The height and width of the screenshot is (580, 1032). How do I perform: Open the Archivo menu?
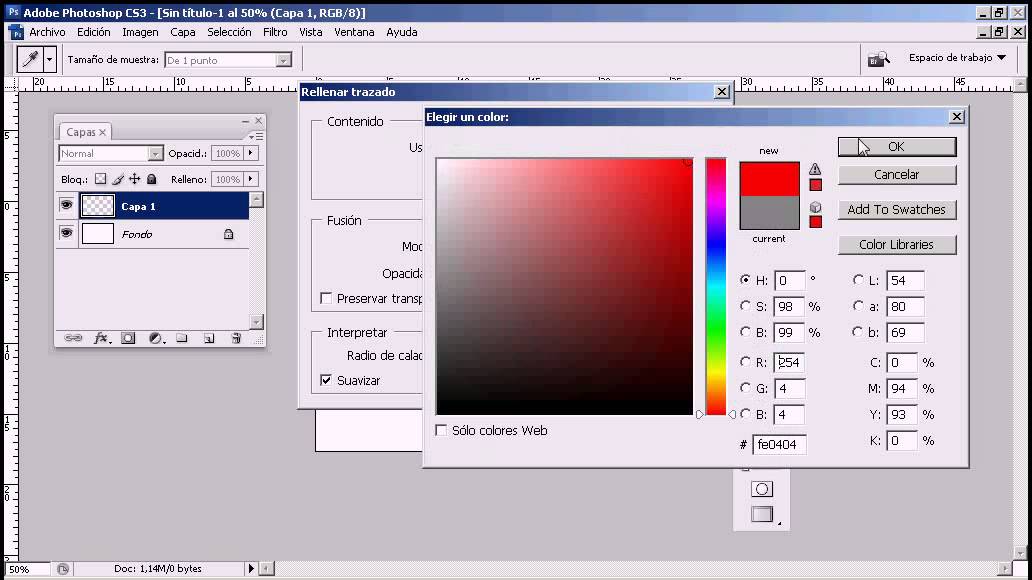pyautogui.click(x=47, y=32)
